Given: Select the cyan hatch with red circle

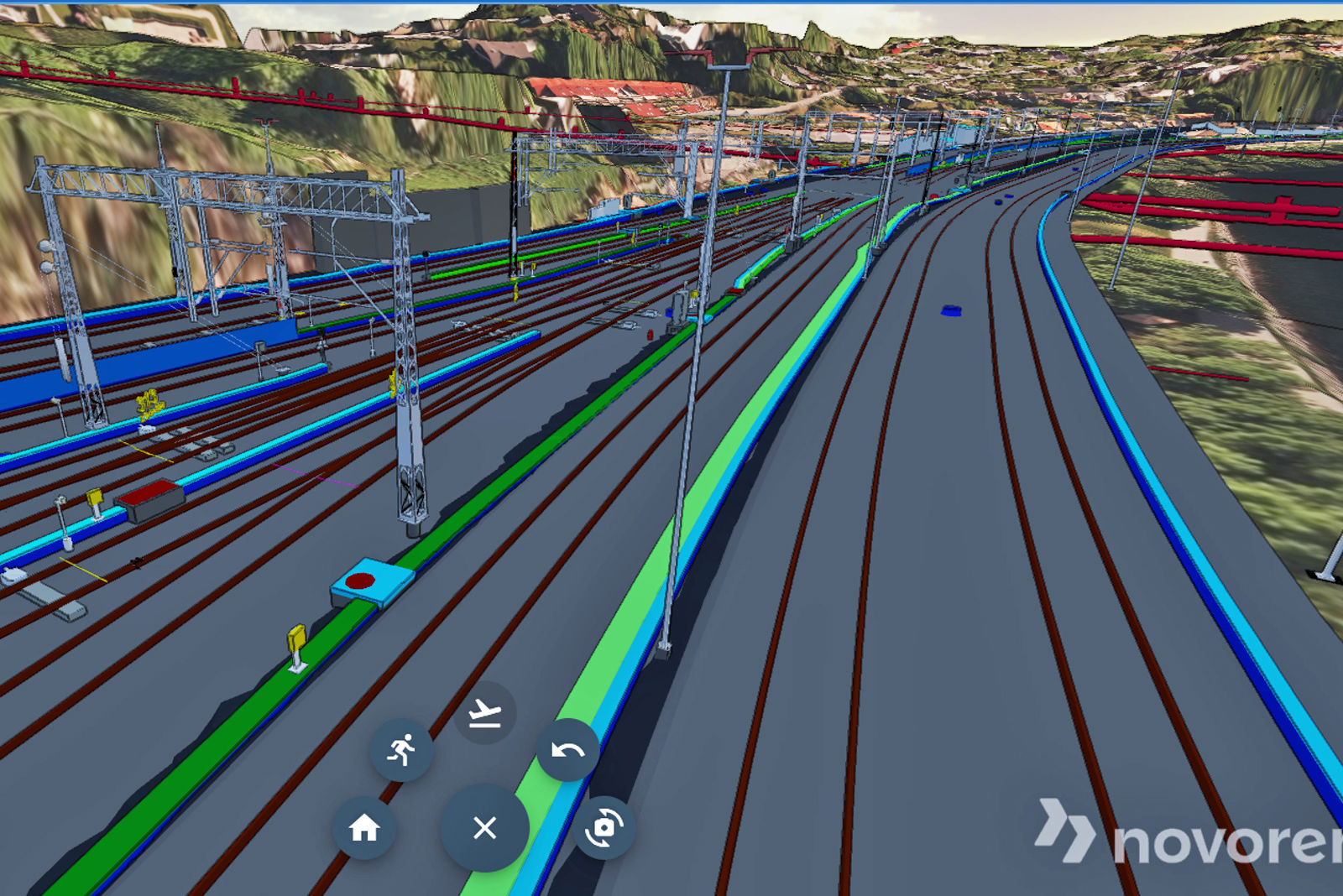Looking at the screenshot, I should 372,581.
